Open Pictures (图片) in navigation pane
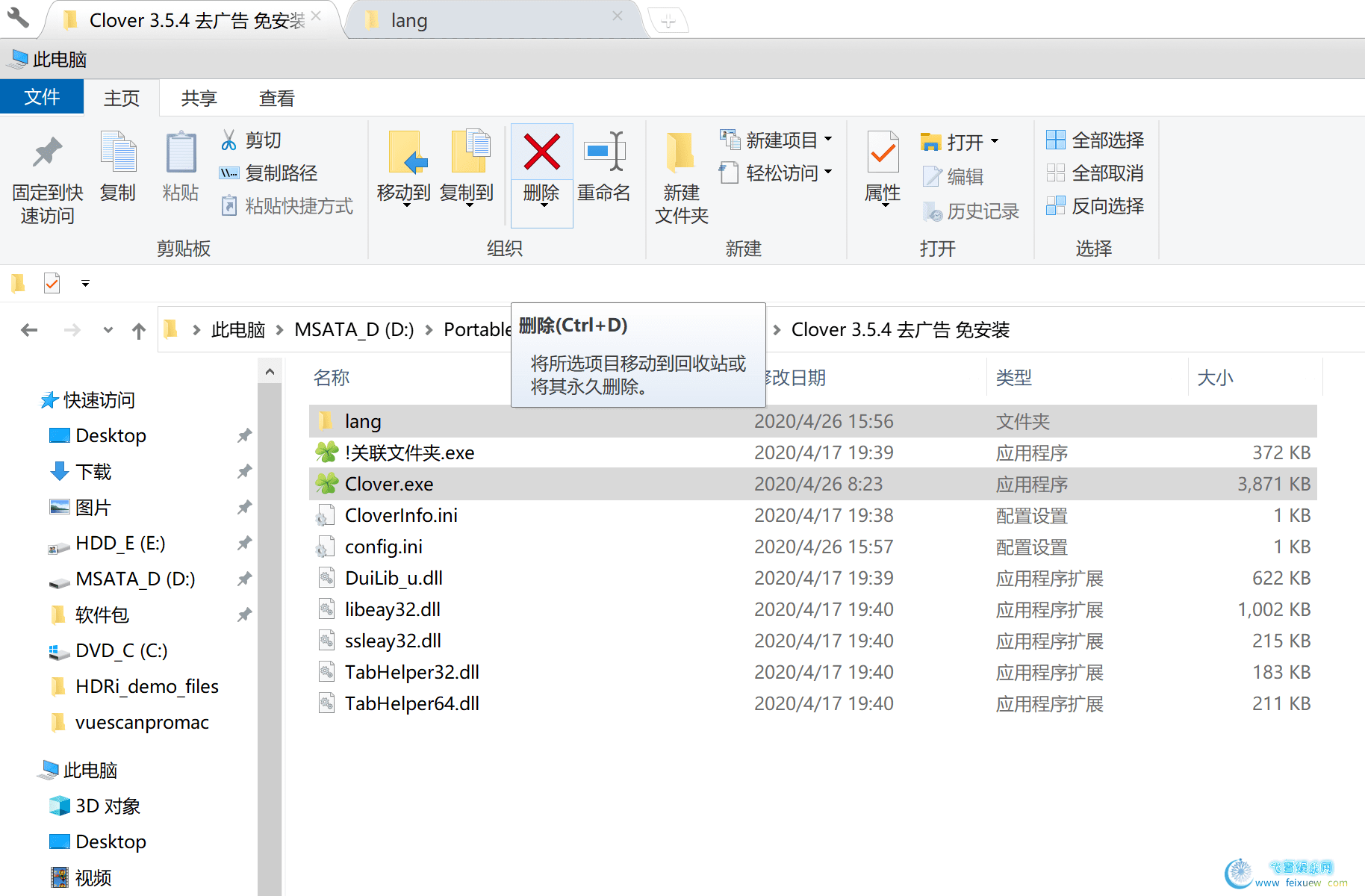This screenshot has width=1365, height=896. tap(81, 508)
